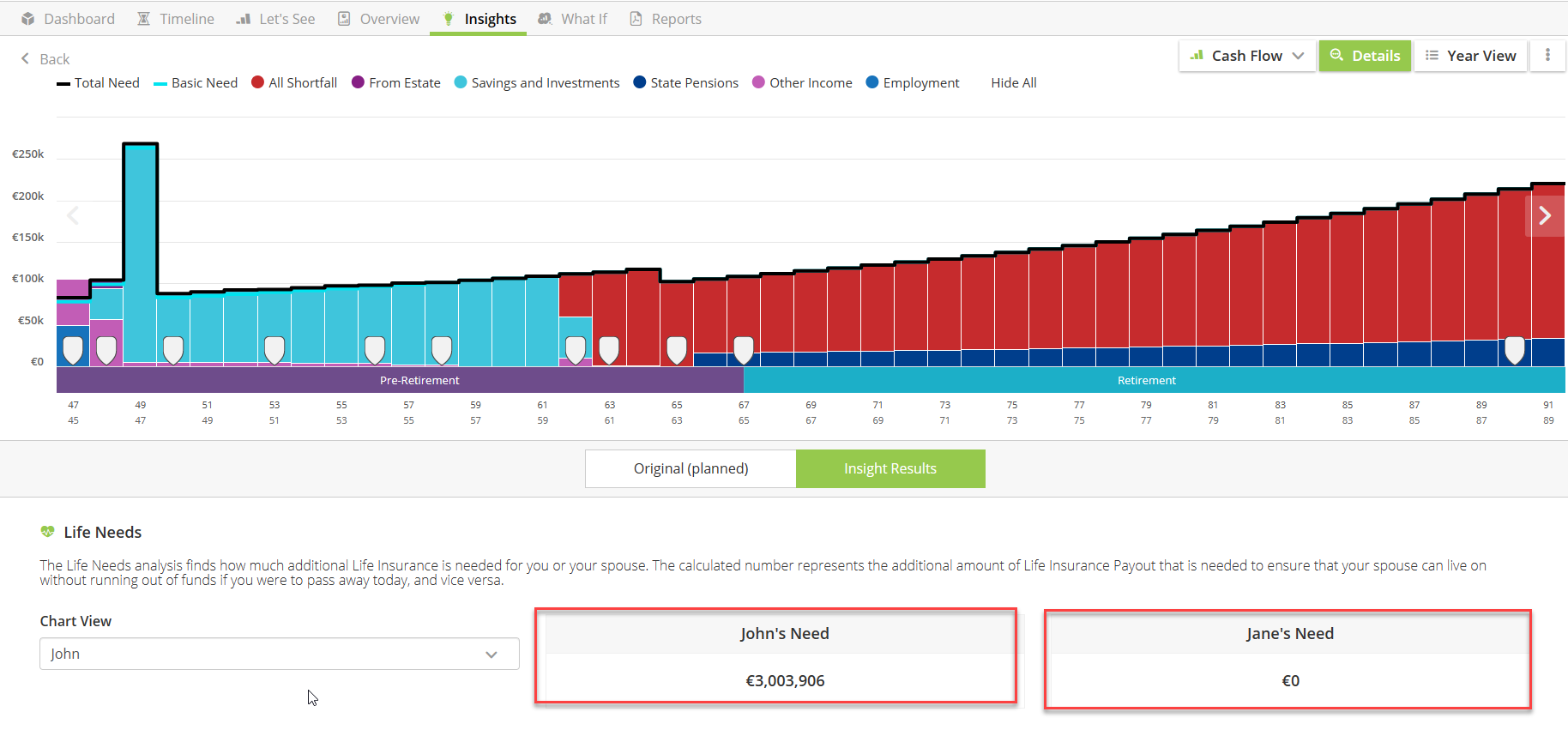Click the dark blue State Pensions dot

point(640,82)
